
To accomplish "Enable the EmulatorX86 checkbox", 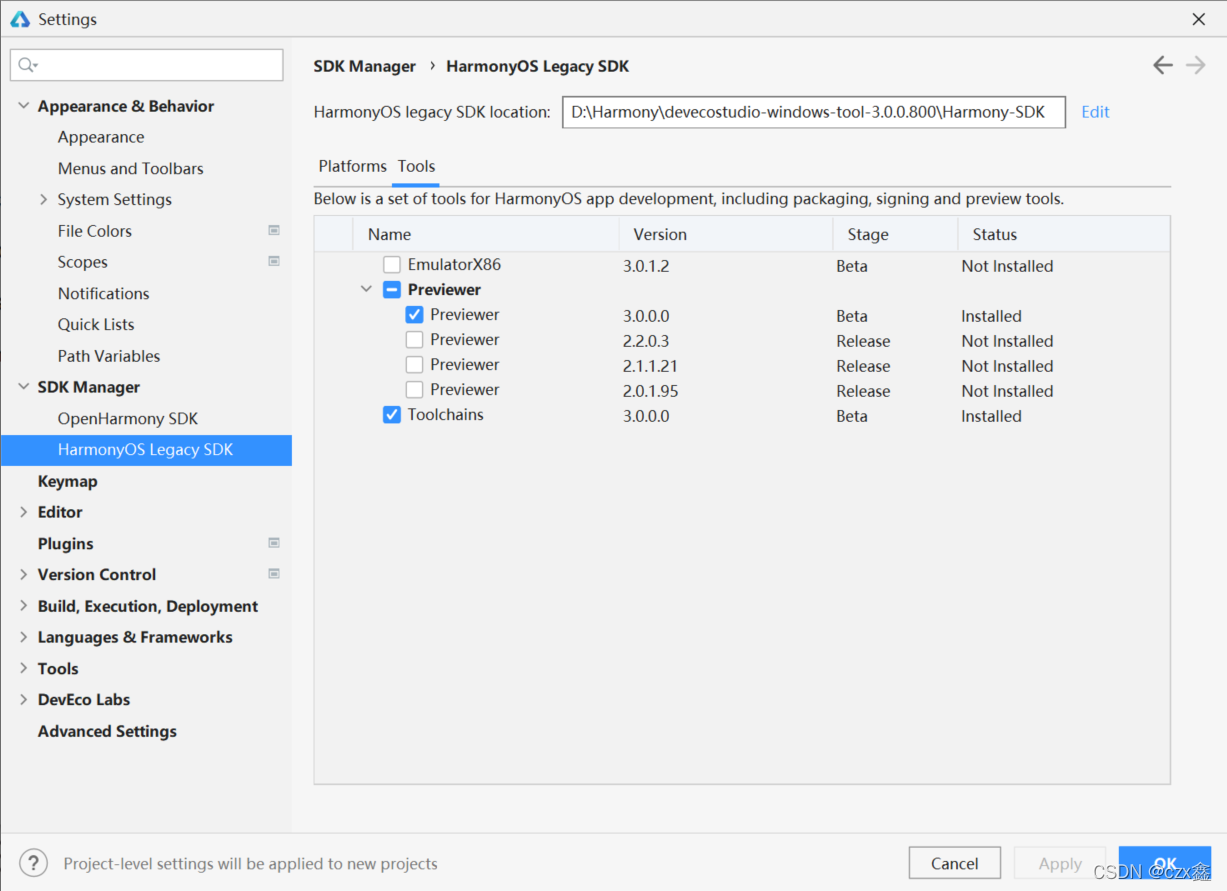I will point(392,265).
